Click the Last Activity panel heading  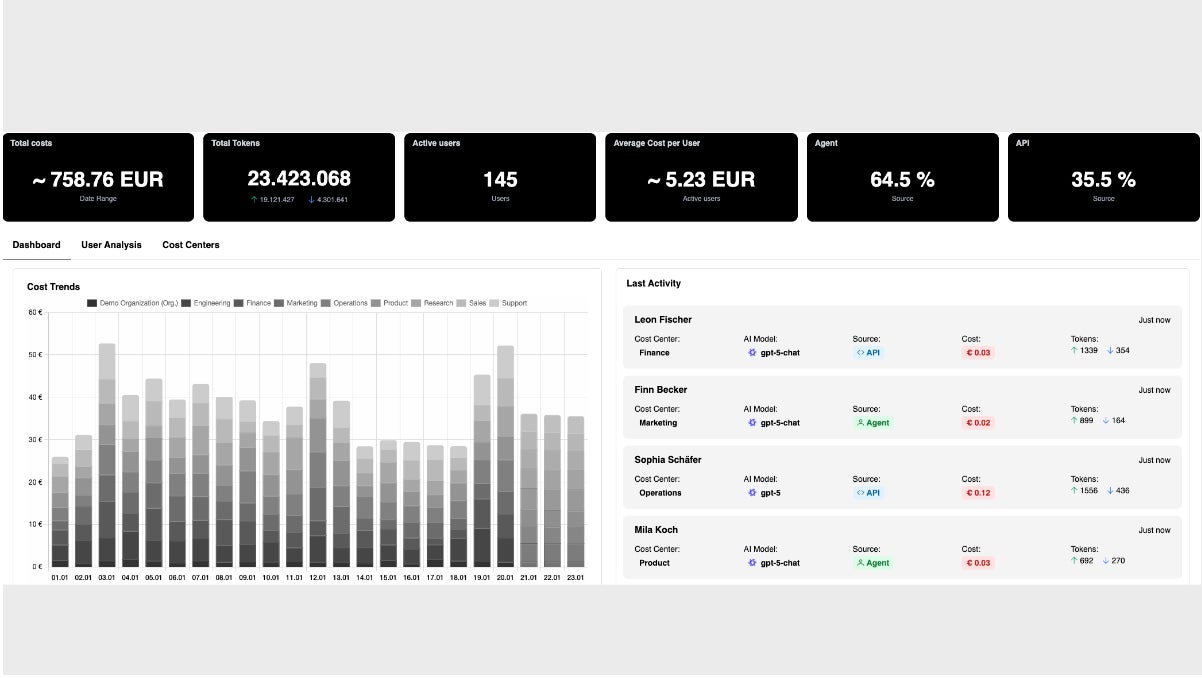tap(654, 284)
